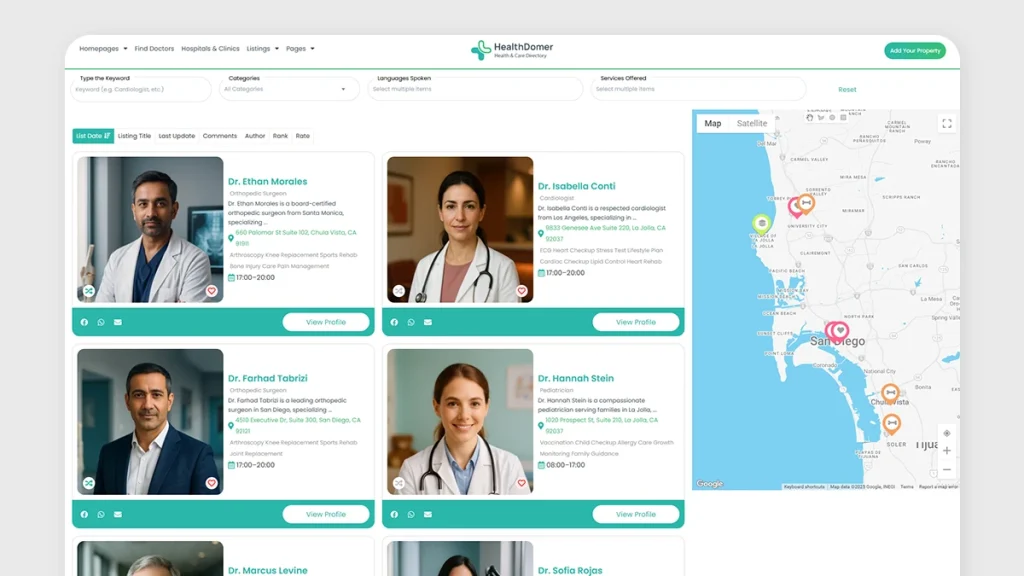1024x576 pixels.
Task: Reset the search filters
Action: coord(847,89)
